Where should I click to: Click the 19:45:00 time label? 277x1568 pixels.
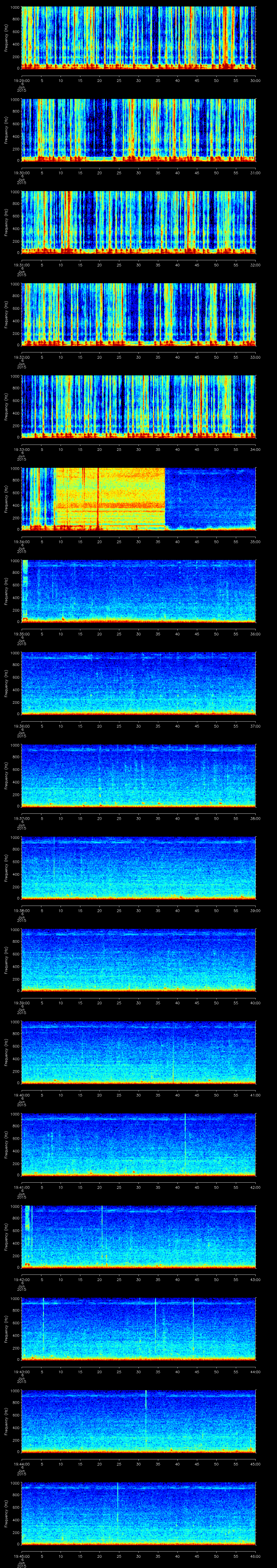(21, 1555)
